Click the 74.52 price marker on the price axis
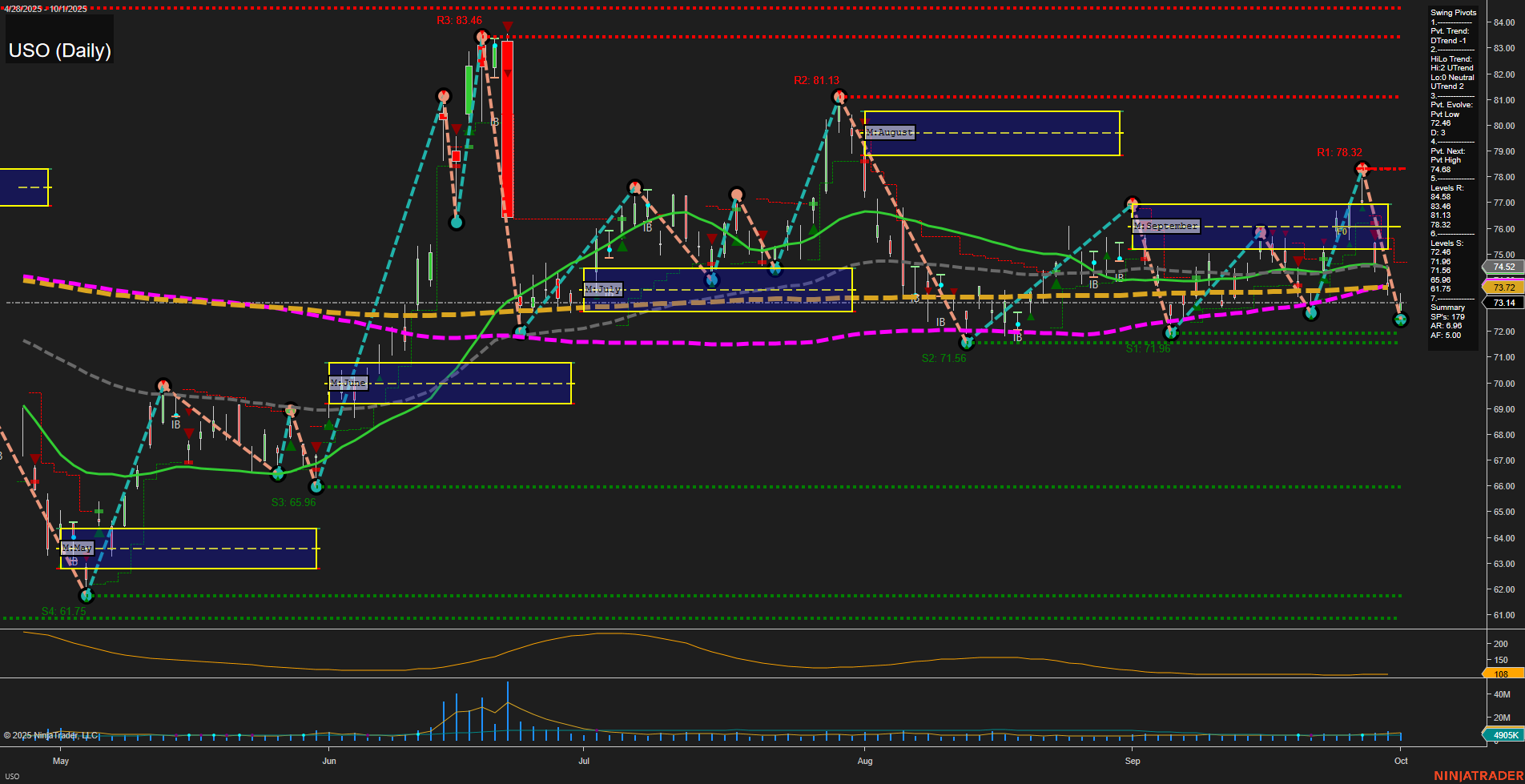The width and height of the screenshot is (1525, 784). pyautogui.click(x=1503, y=267)
